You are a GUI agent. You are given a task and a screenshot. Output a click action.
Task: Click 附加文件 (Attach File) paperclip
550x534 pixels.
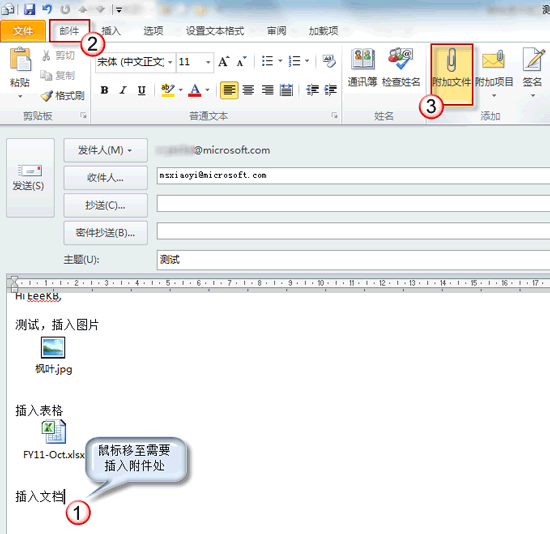click(452, 74)
